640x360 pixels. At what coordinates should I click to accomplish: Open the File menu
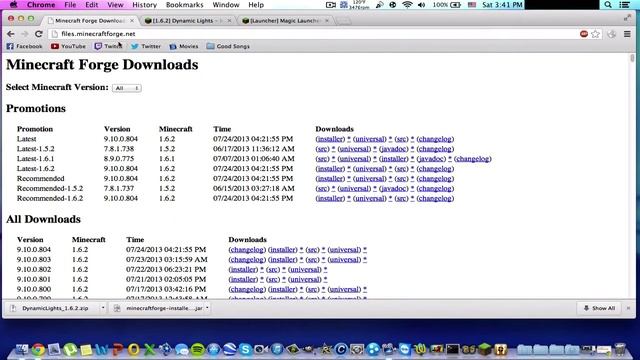[70, 4]
